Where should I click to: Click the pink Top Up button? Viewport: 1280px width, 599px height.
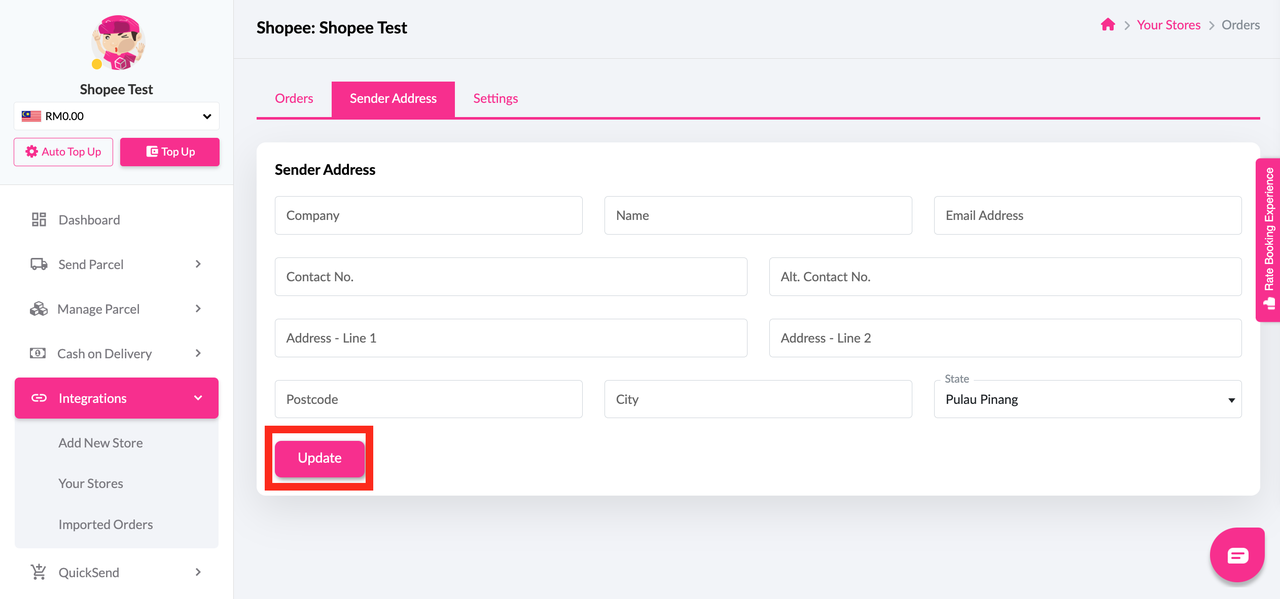tap(170, 152)
